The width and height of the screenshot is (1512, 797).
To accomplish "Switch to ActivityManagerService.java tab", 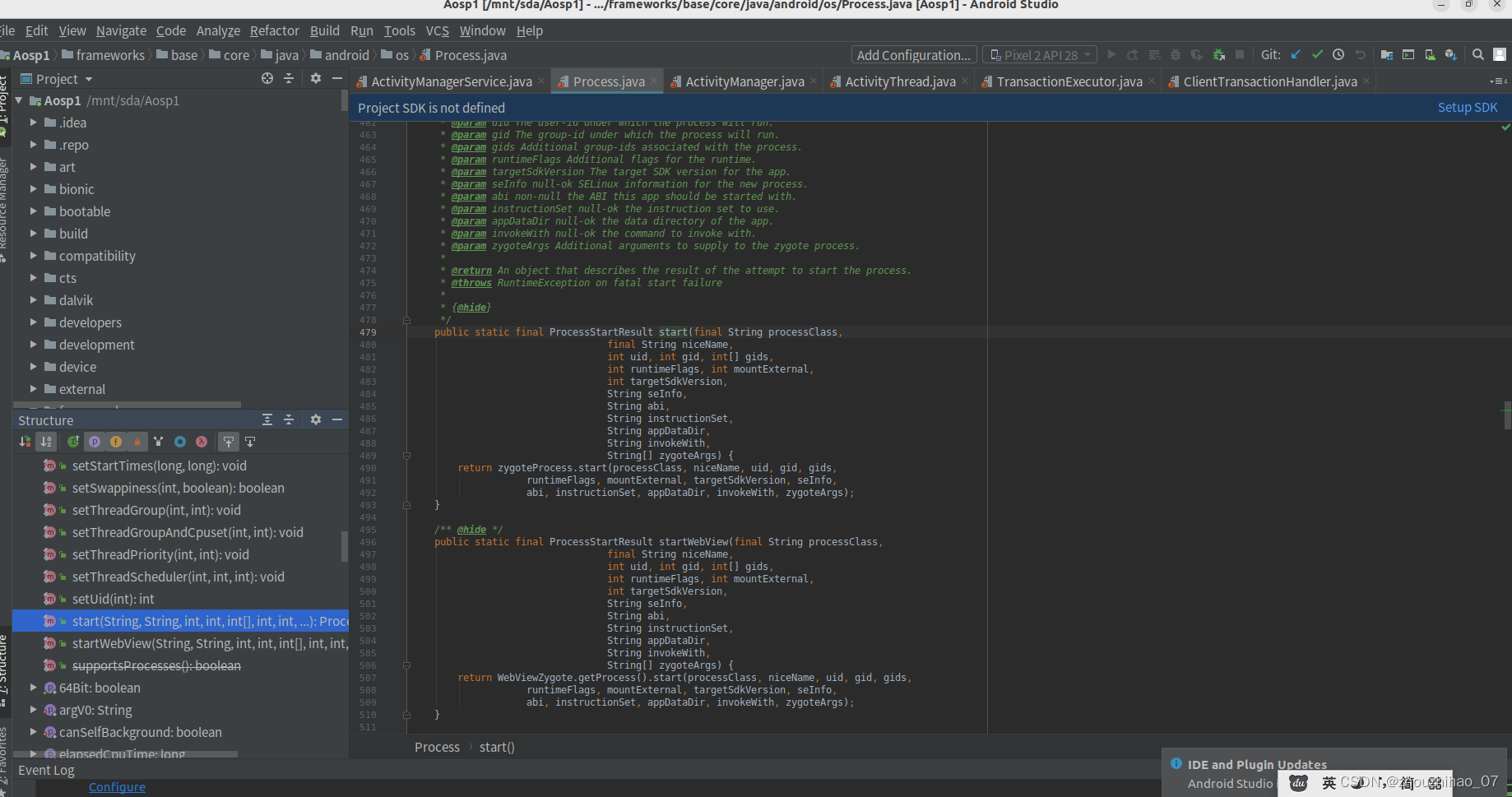I will coord(451,81).
